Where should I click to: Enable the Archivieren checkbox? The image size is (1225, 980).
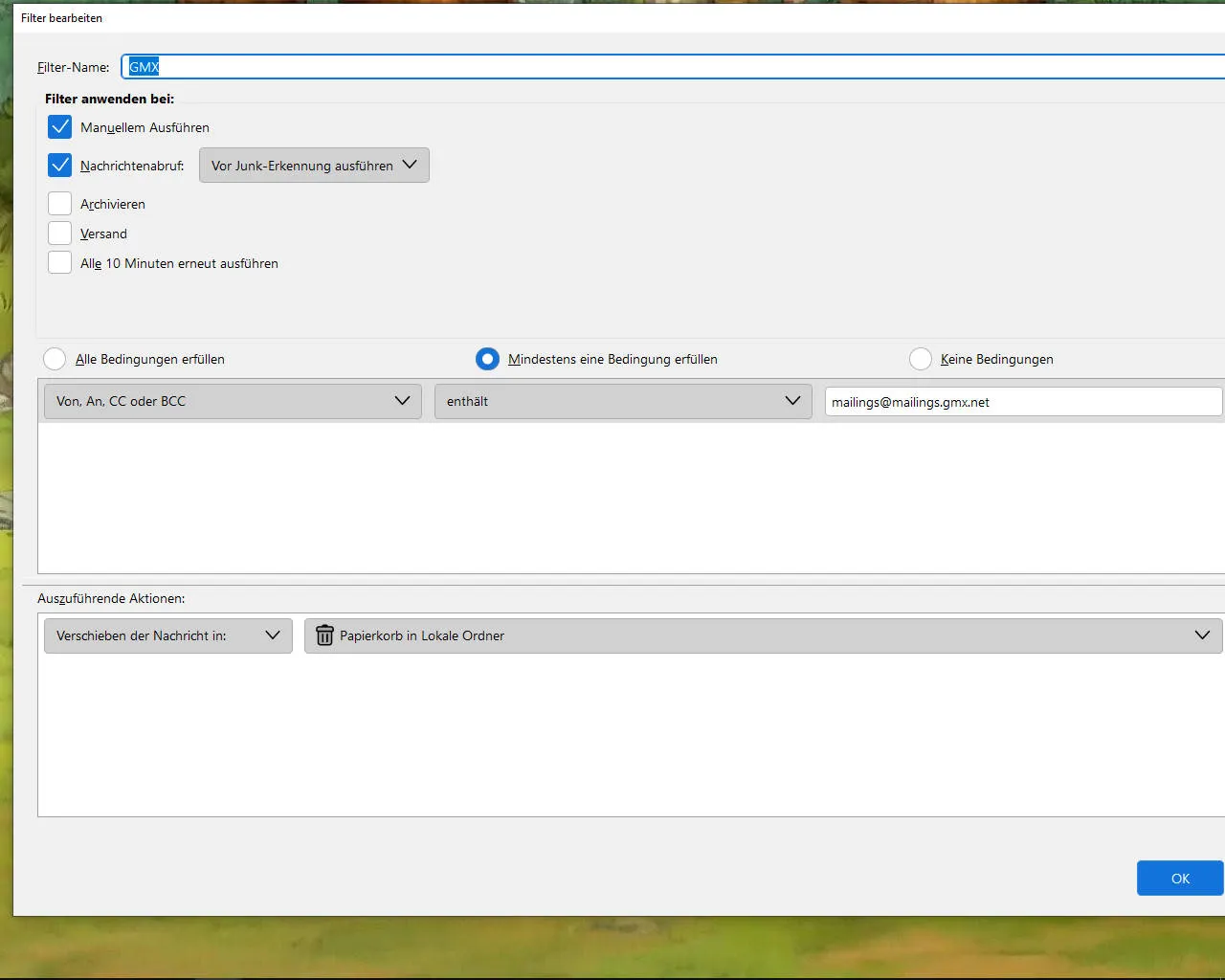59,204
